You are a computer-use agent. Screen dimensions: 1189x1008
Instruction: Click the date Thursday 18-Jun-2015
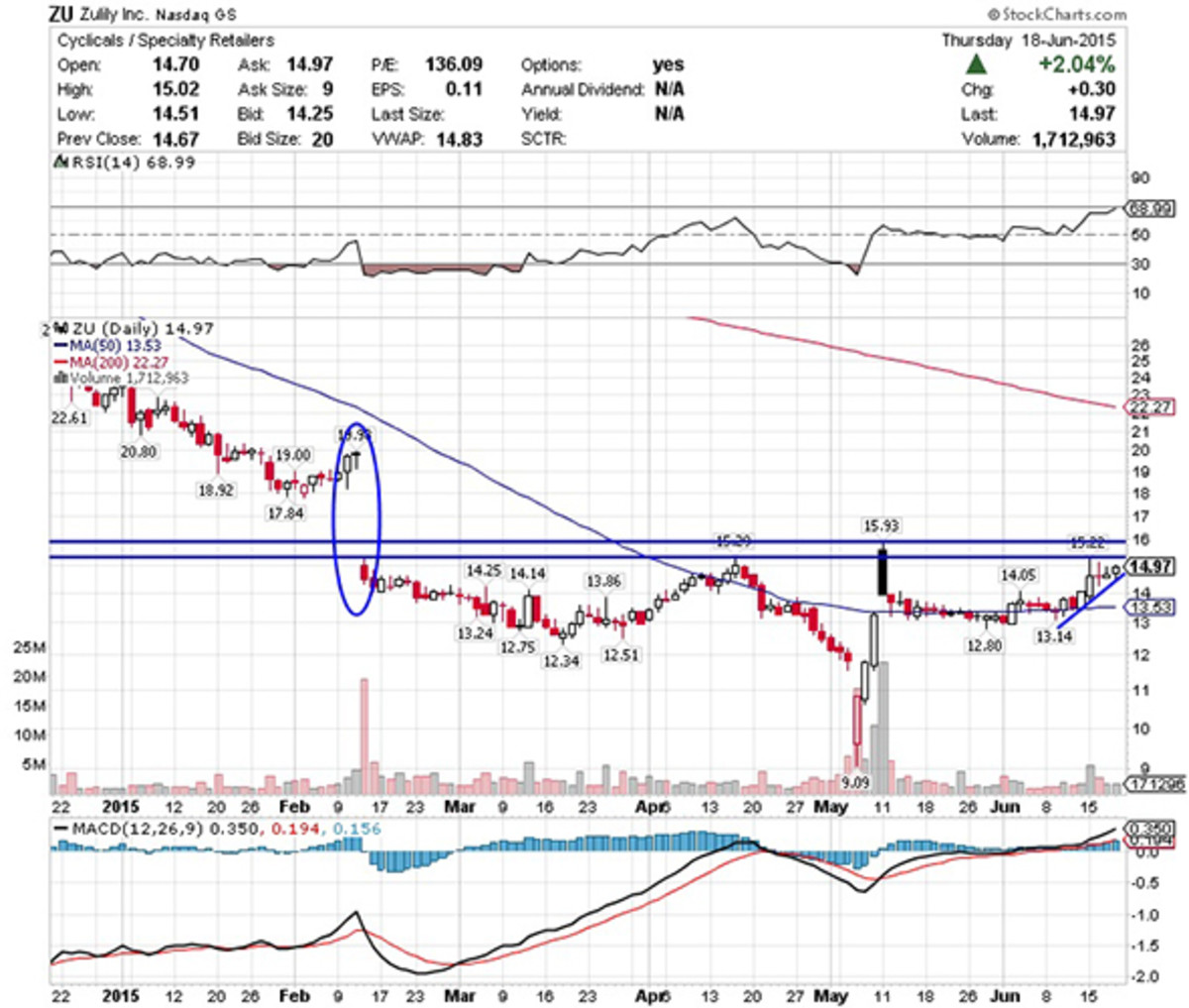pos(1027,41)
